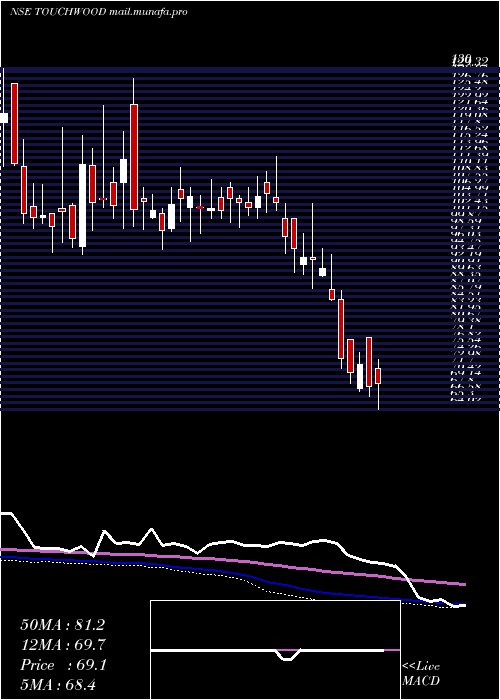
Task: Click the '12MA : 69.7' readout
Action: 63,645
